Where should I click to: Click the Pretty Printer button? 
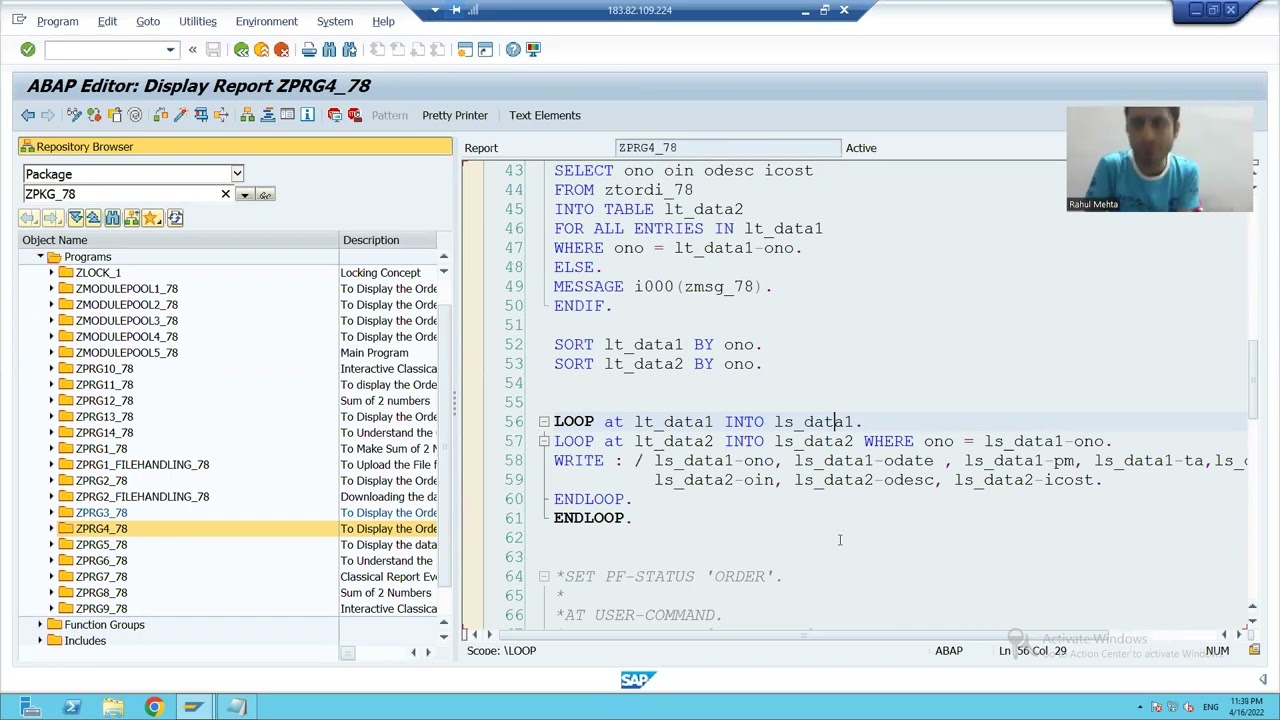click(x=455, y=115)
